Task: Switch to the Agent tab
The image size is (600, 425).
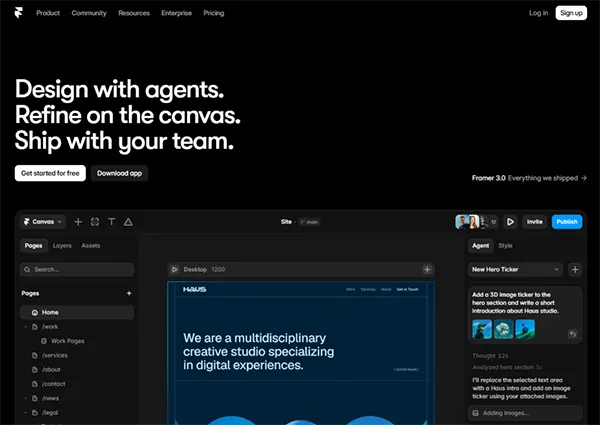Action: point(480,246)
